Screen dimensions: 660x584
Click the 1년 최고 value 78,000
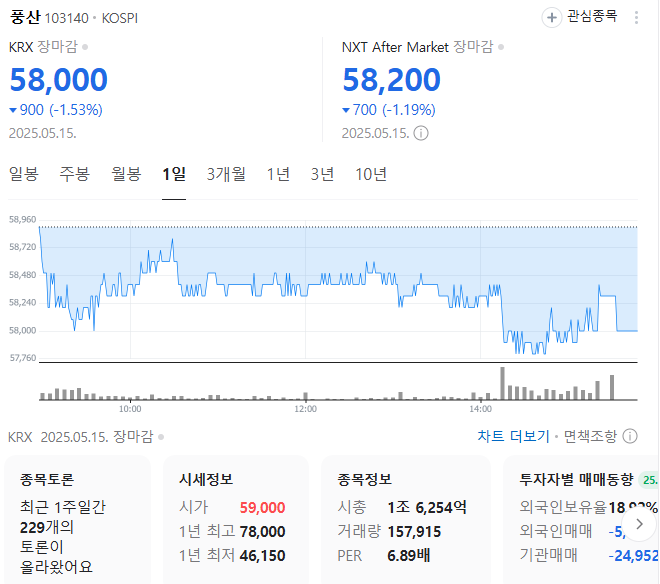pos(262,532)
